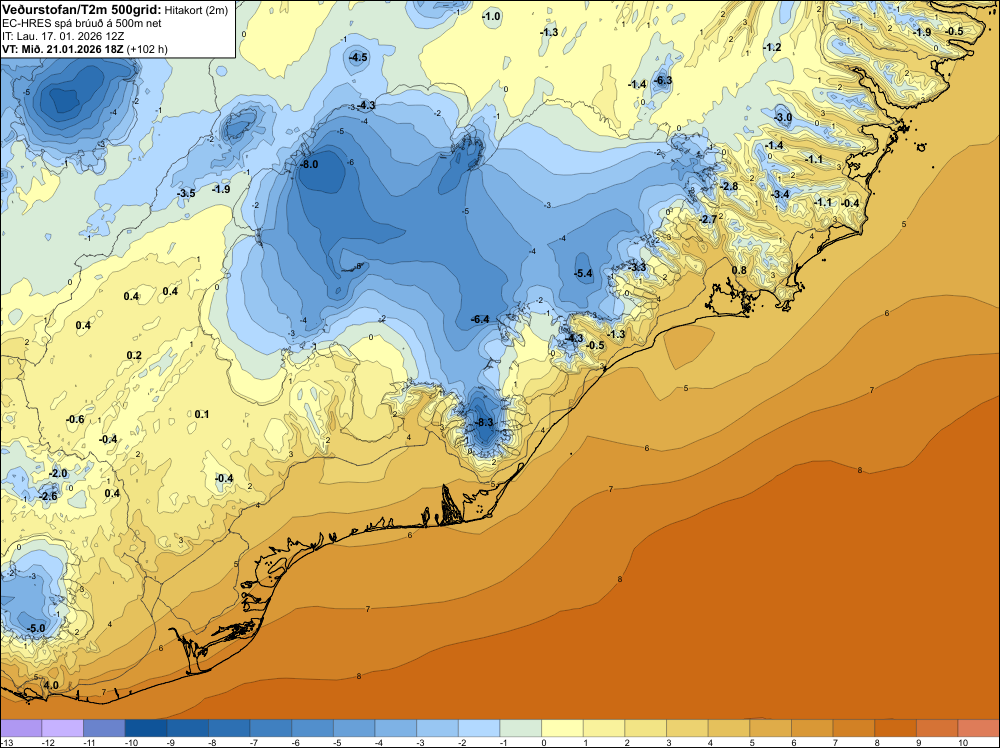Viewport: 1000px width, 748px height.
Task: Select the -5.0 temperature label
Action: 36,628
